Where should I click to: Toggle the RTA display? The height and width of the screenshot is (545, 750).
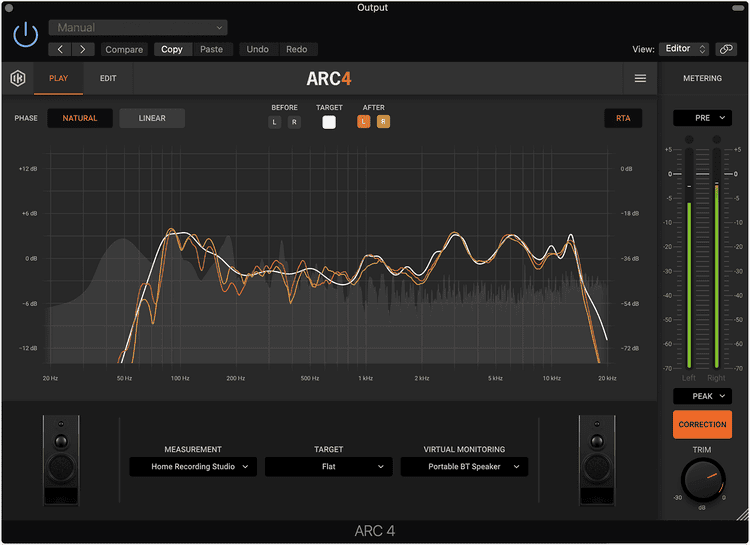[x=623, y=118]
